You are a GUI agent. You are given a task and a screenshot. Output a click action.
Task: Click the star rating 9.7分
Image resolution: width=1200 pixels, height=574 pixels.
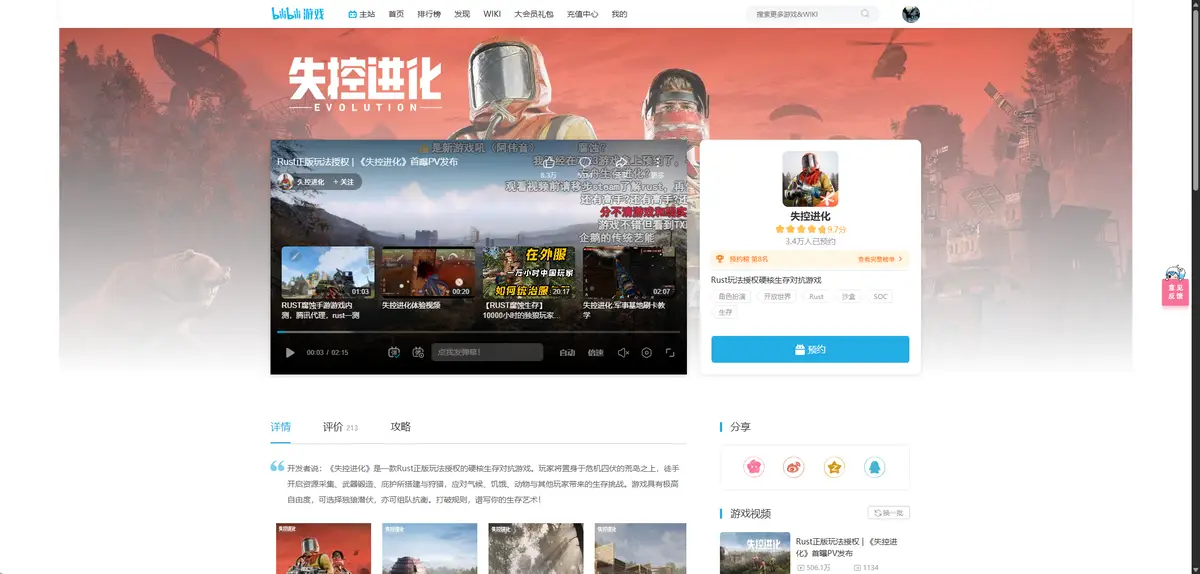coord(810,229)
